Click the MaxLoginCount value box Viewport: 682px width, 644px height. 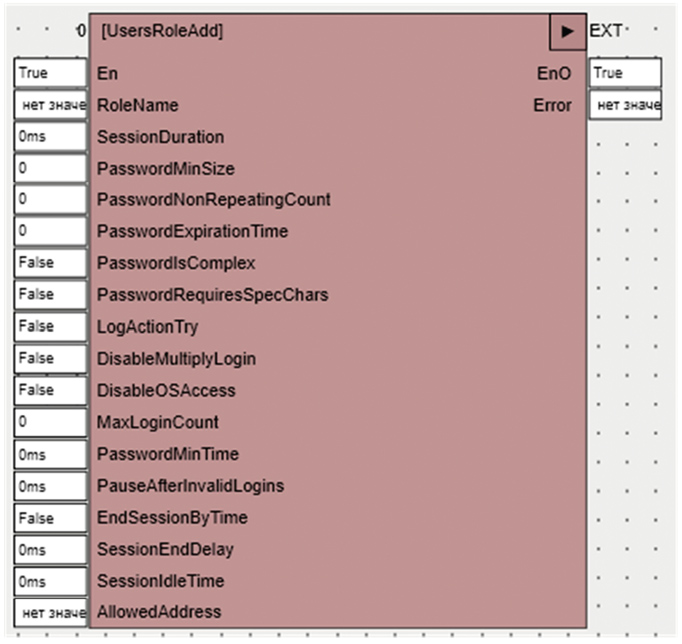pos(51,422)
